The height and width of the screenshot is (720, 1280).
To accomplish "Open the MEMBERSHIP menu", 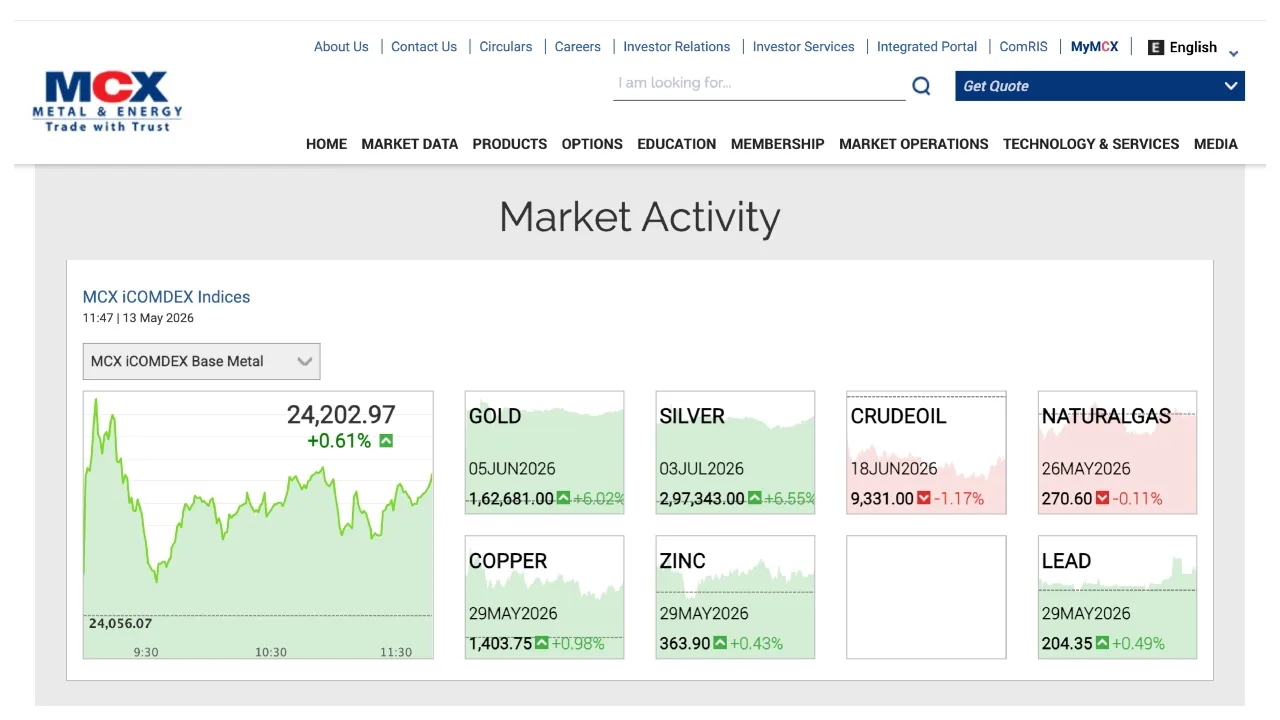I will (778, 144).
